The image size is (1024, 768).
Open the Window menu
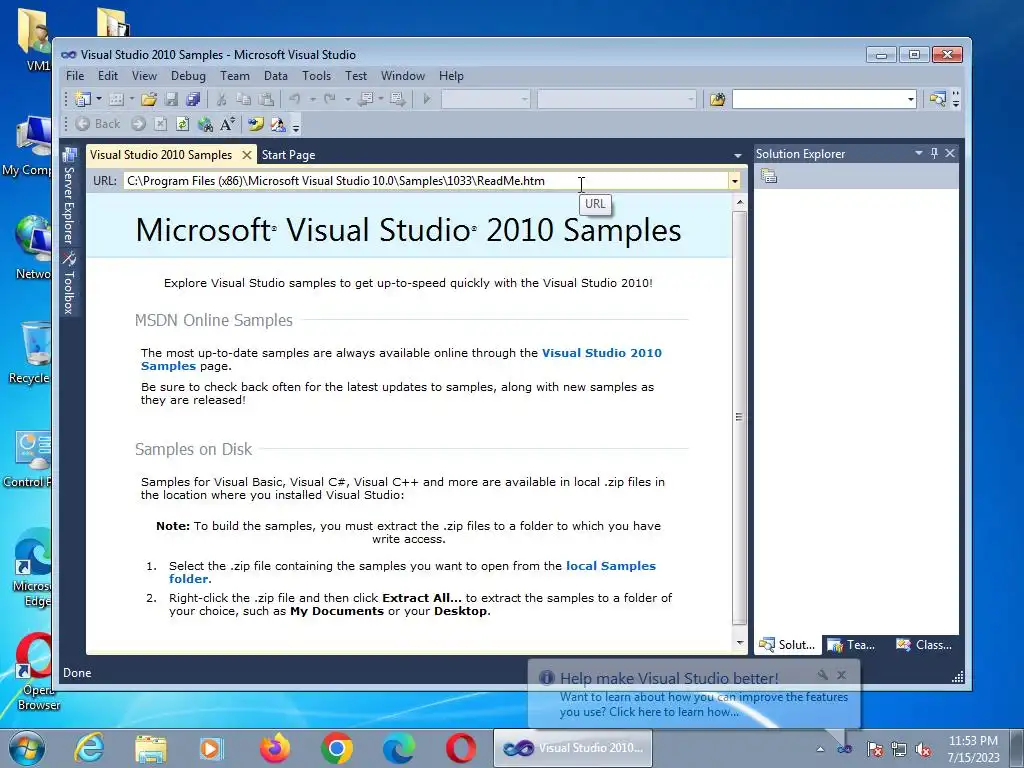(x=403, y=76)
